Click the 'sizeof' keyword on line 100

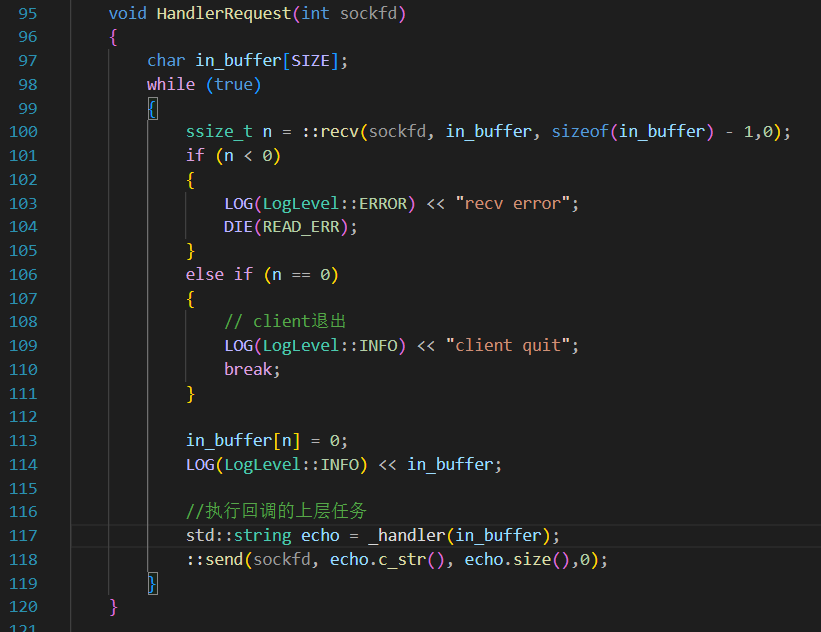click(580, 131)
